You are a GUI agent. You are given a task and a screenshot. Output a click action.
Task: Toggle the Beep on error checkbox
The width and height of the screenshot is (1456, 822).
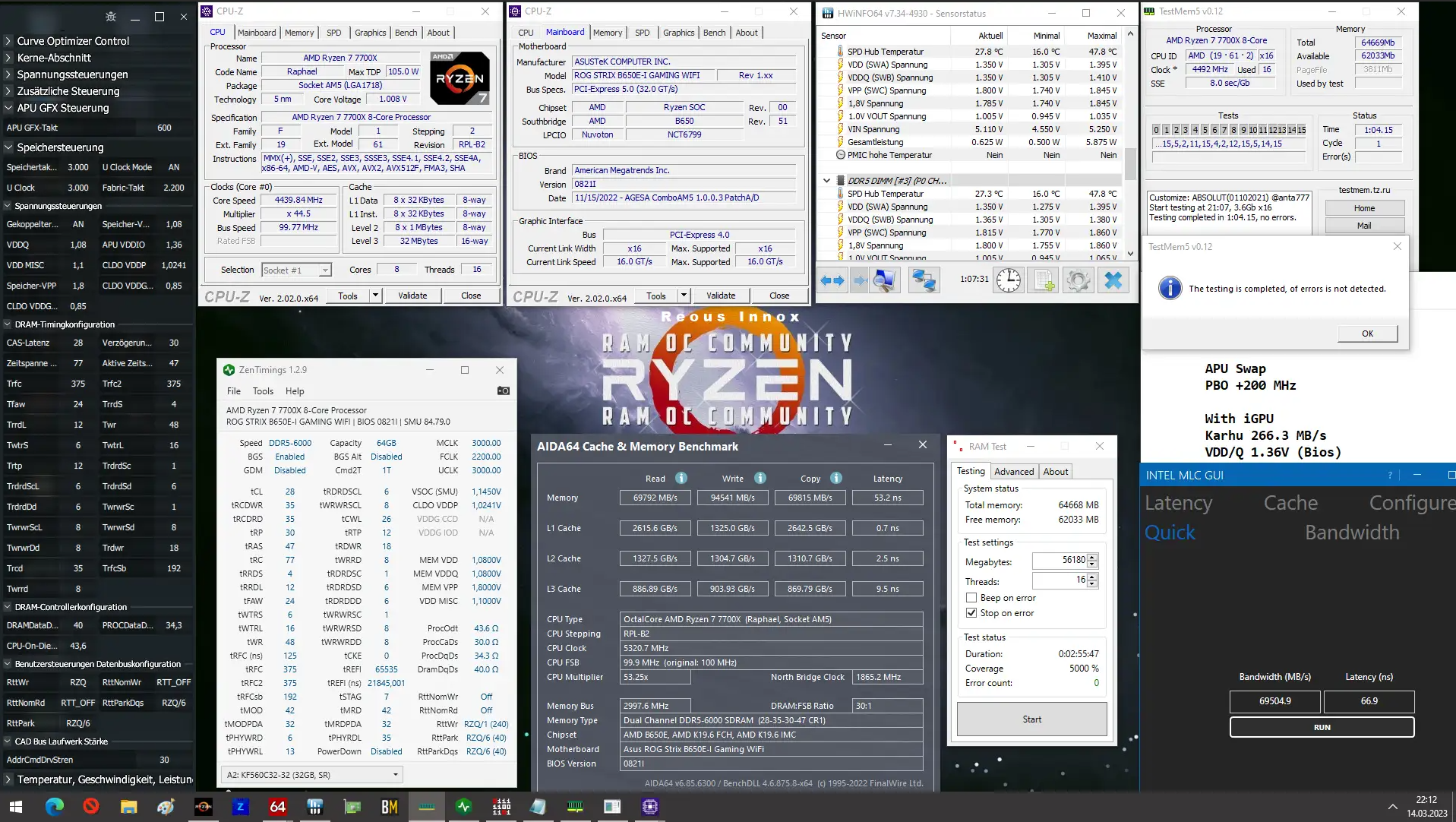pyautogui.click(x=971, y=598)
